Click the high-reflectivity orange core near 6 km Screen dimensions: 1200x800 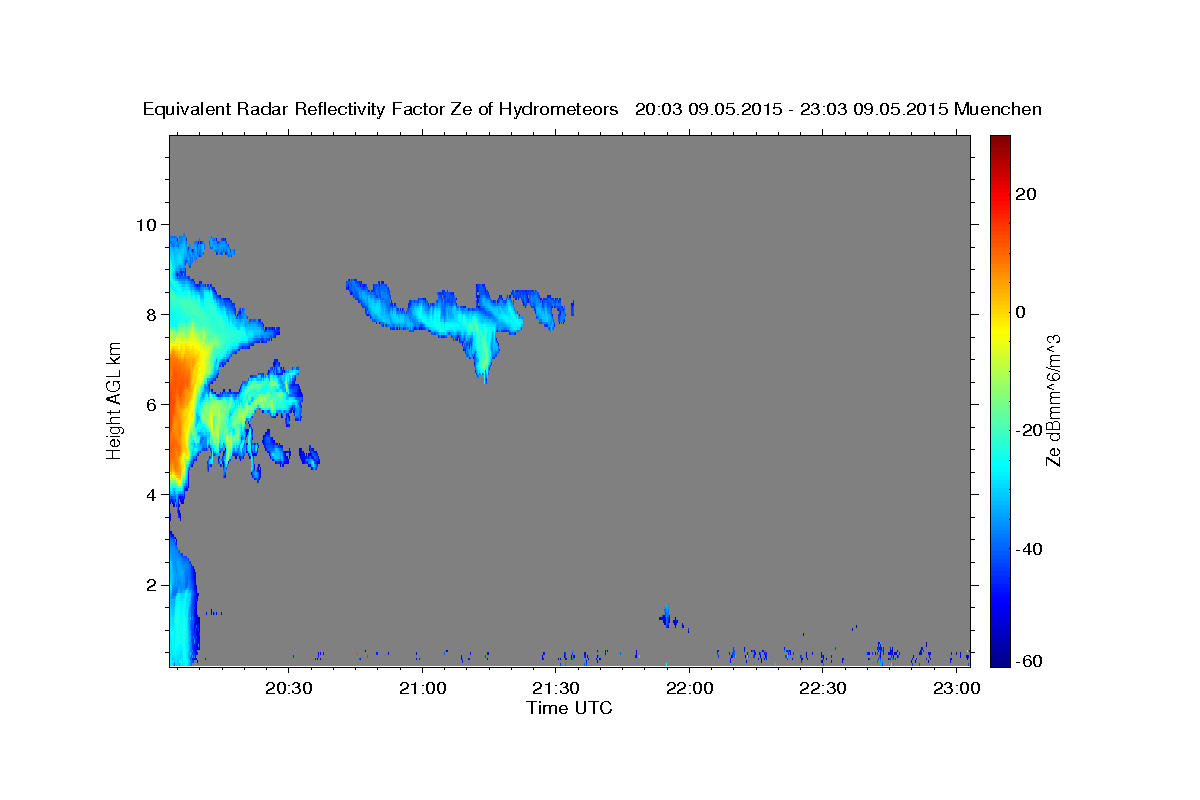180,410
